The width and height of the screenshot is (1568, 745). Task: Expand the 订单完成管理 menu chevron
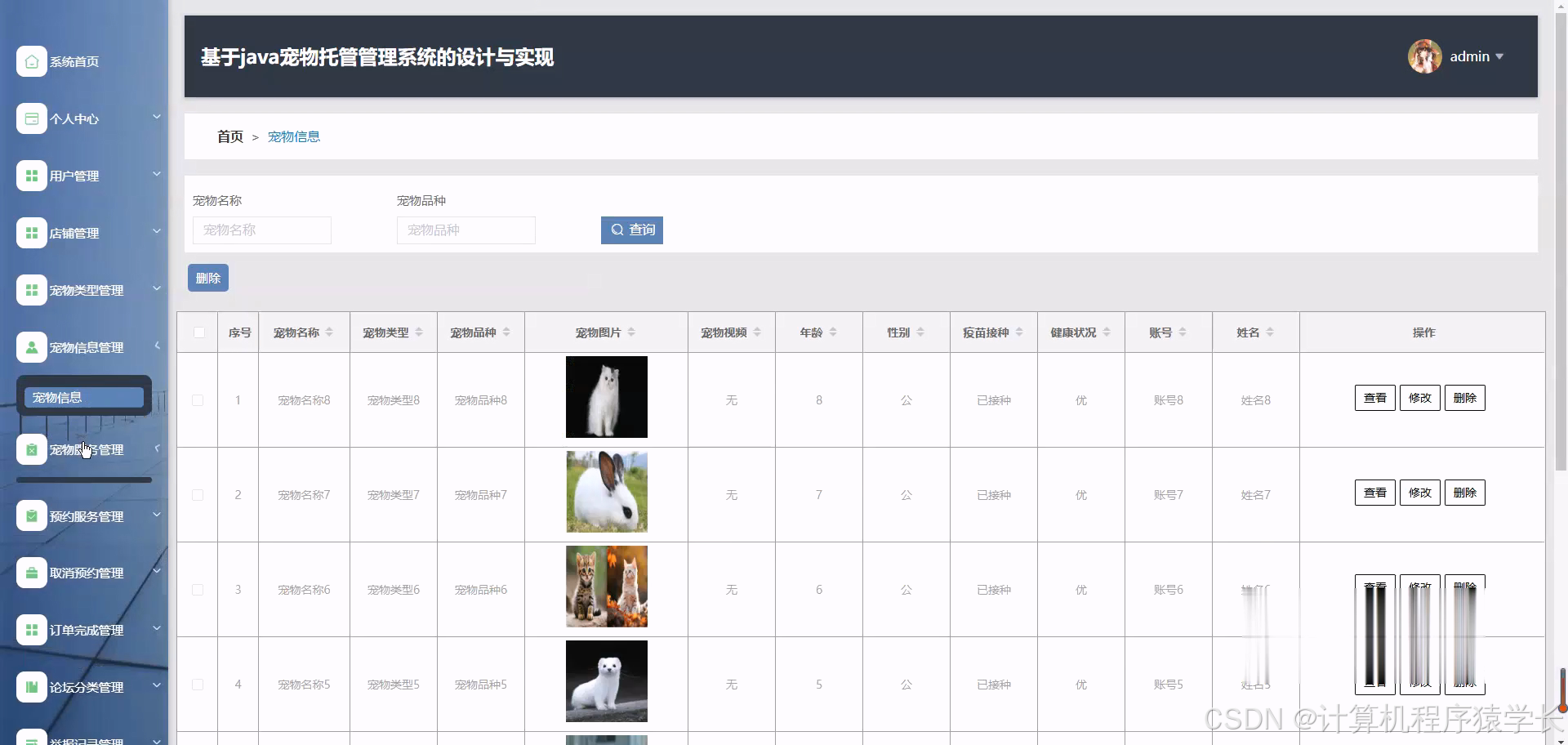pos(157,628)
